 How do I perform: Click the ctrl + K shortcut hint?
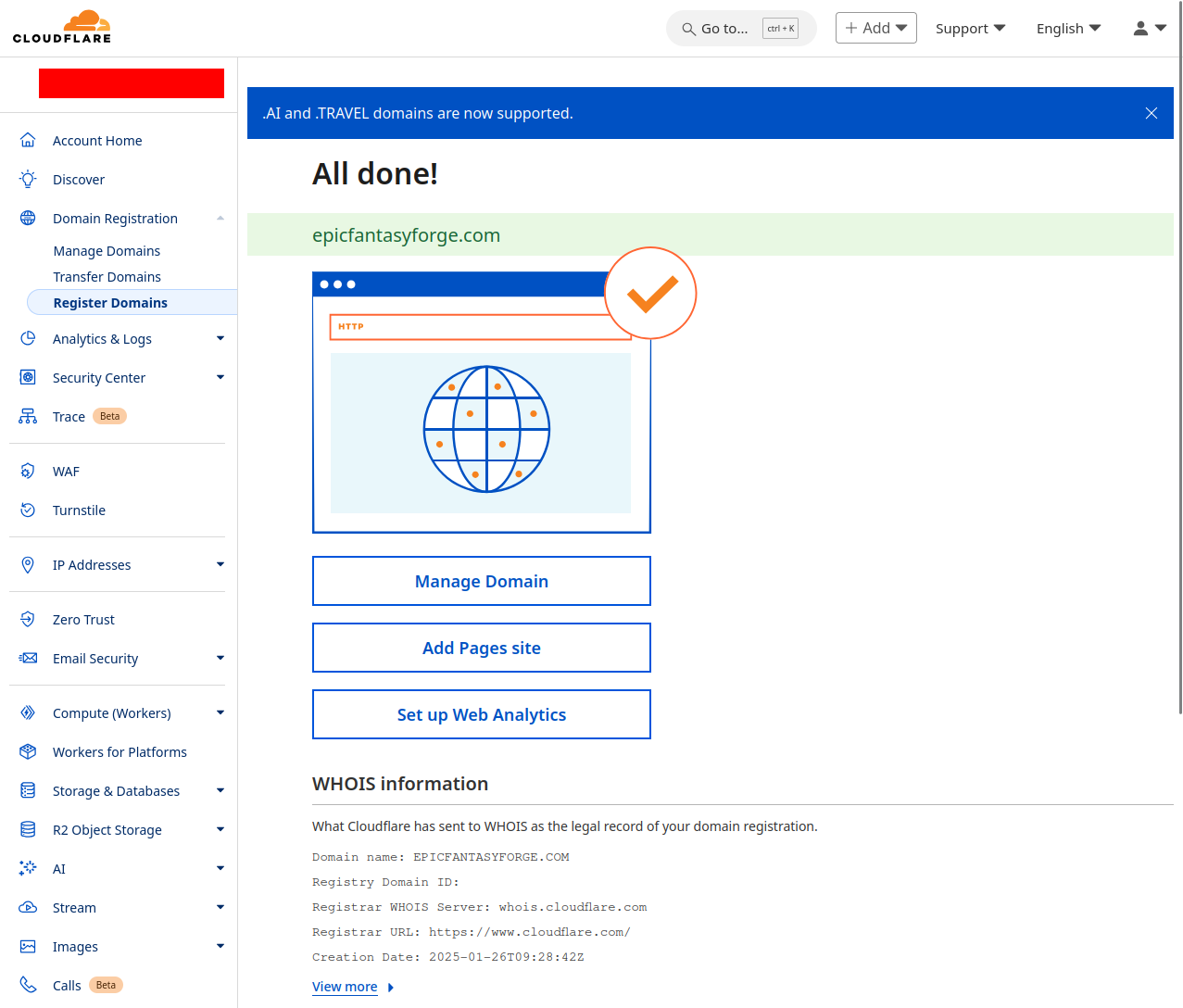point(780,28)
